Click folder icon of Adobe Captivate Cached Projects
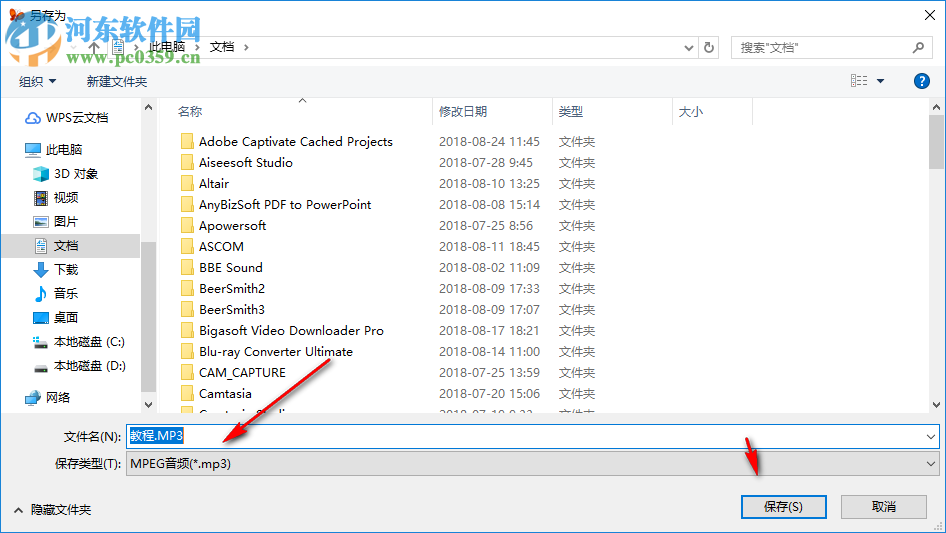Image resolution: width=946 pixels, height=533 pixels. (x=187, y=141)
